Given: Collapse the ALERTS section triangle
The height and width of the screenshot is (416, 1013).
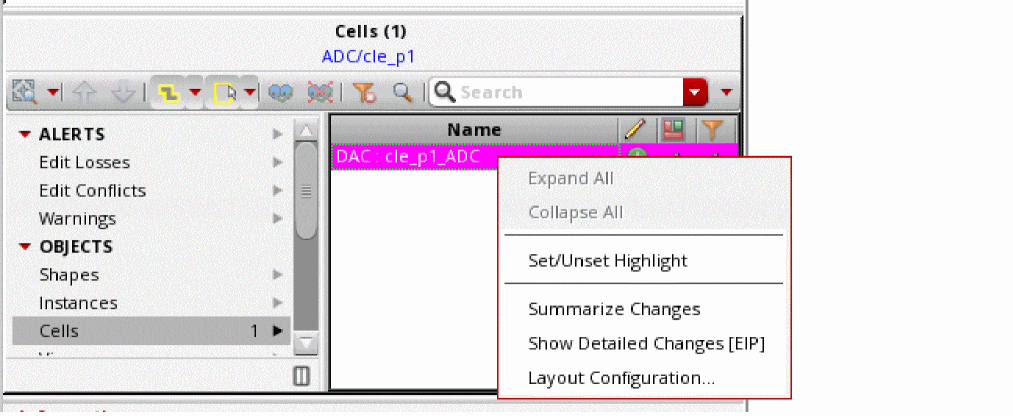Looking at the screenshot, I should coord(25,134).
